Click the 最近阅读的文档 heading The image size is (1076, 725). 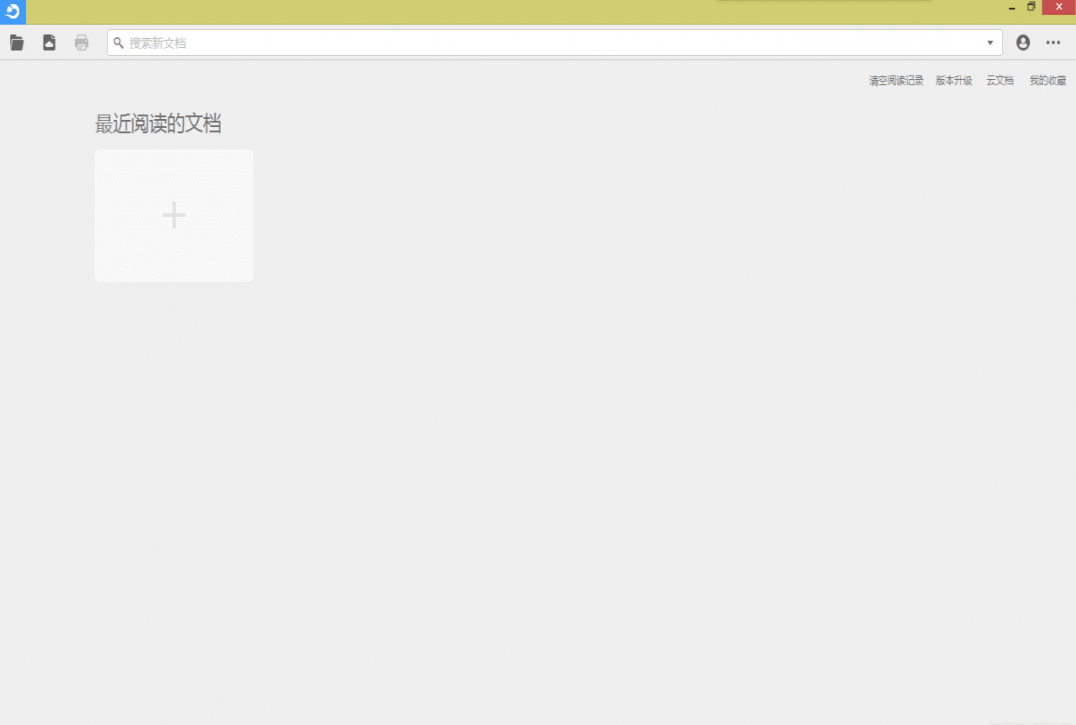point(158,124)
